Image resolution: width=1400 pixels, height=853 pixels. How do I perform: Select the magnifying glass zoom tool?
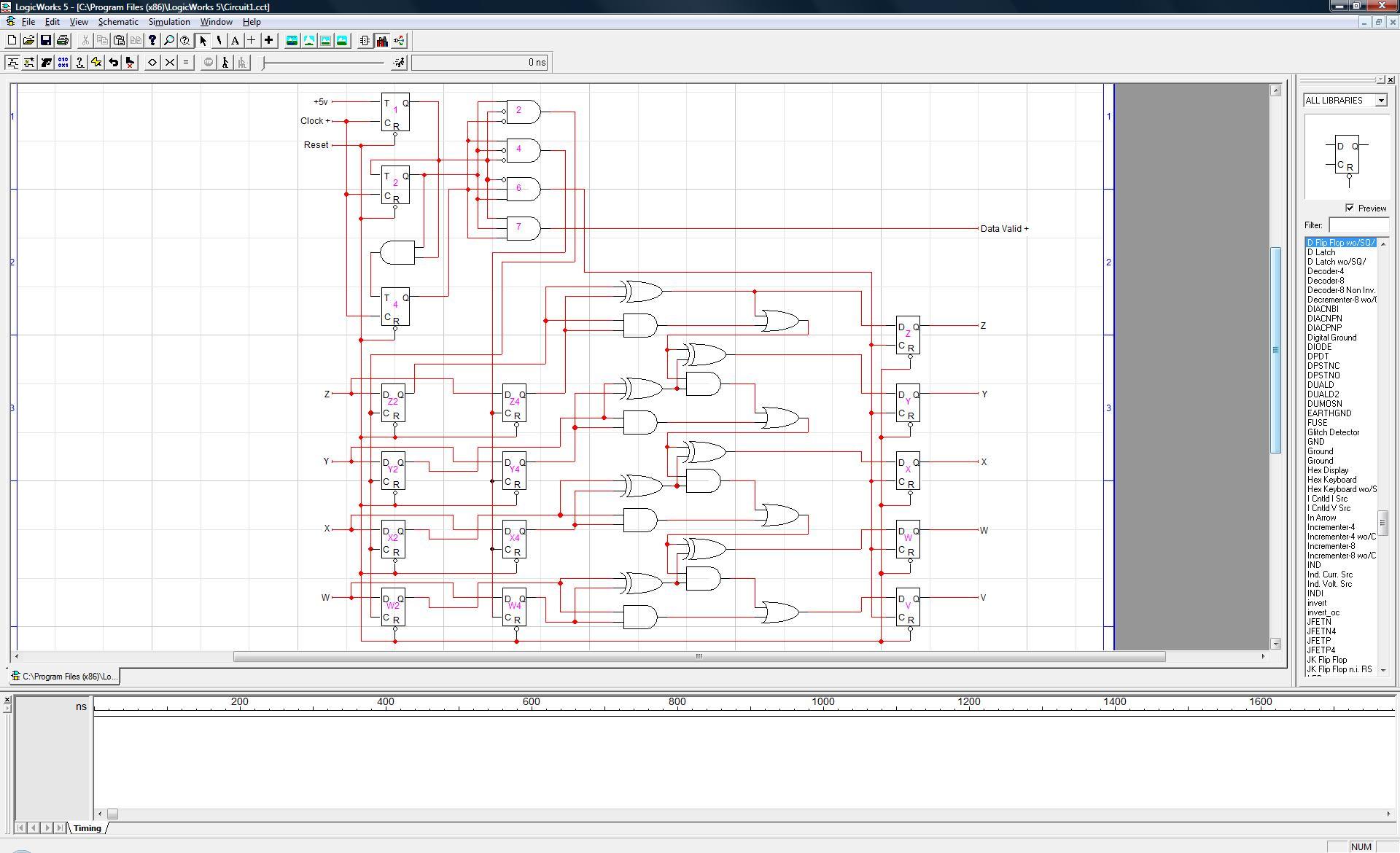(x=168, y=41)
